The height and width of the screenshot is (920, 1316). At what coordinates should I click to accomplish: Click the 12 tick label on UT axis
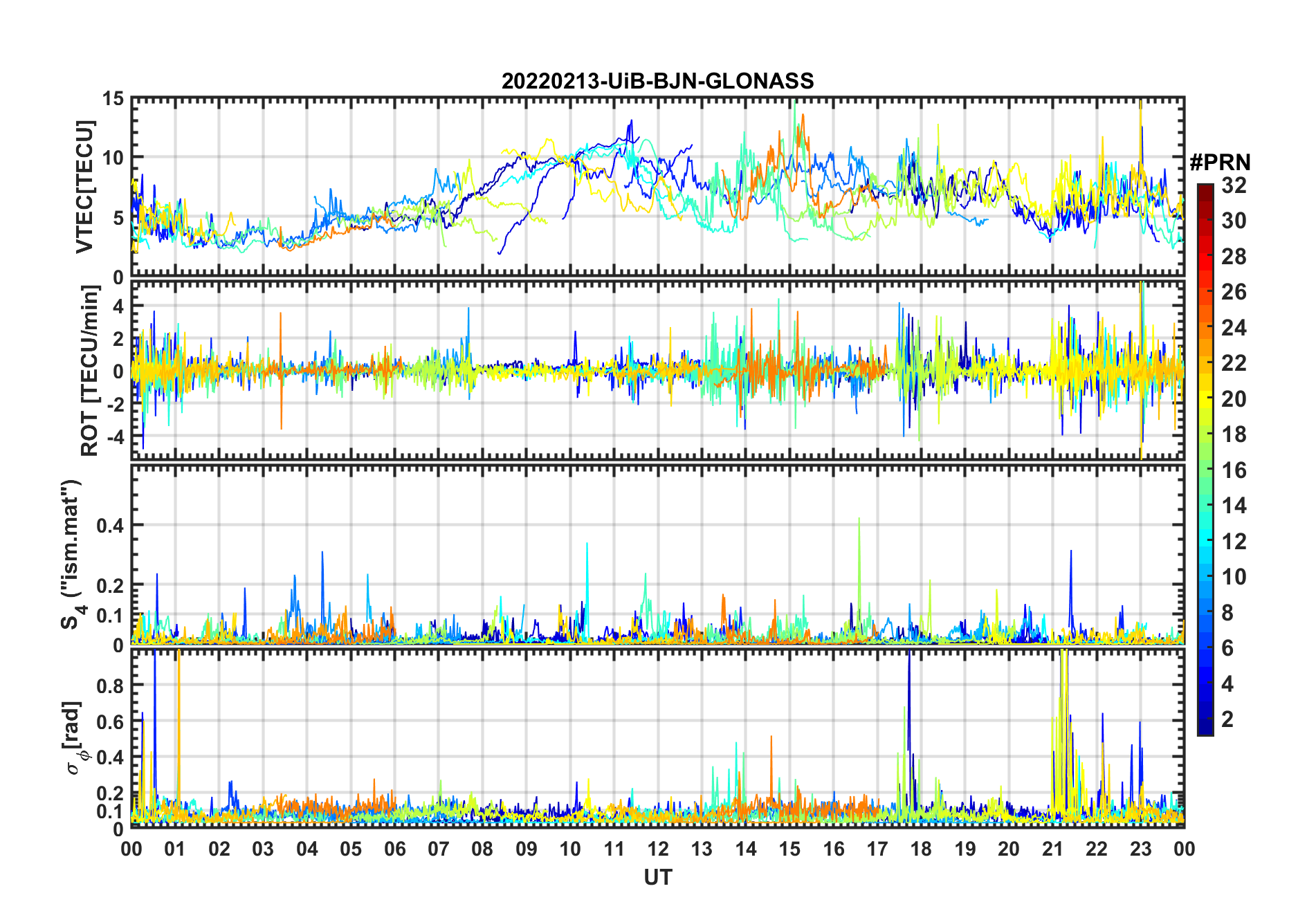point(657,849)
